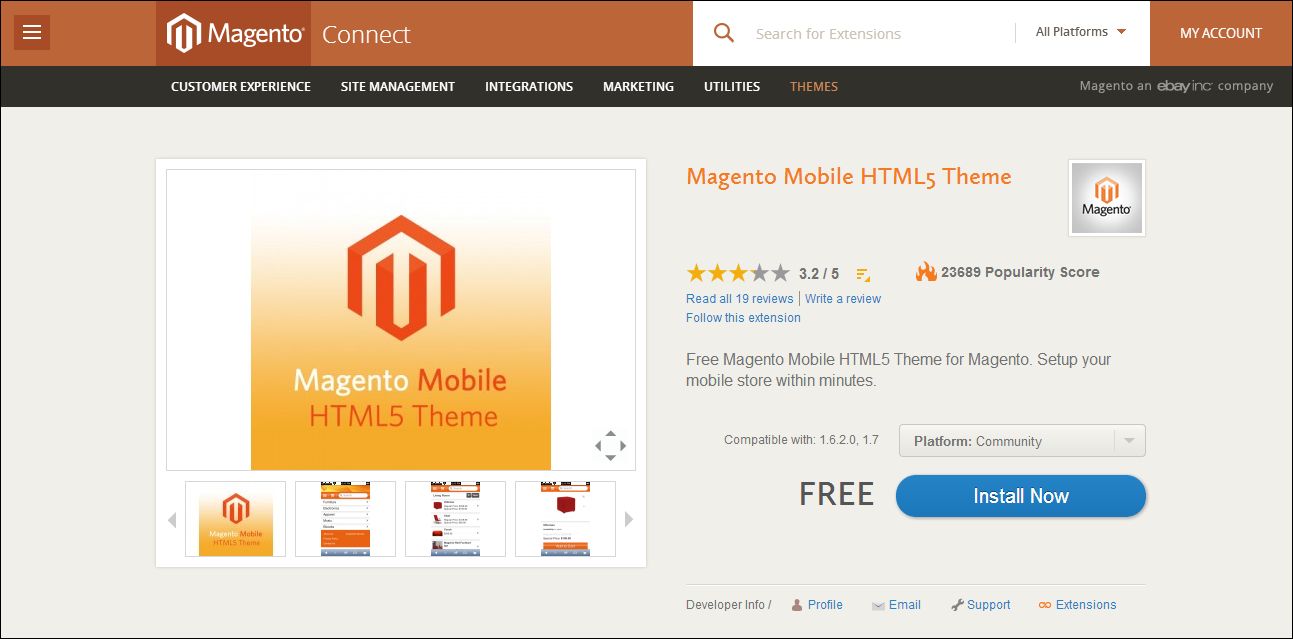Click the search magnifier icon

coord(724,33)
